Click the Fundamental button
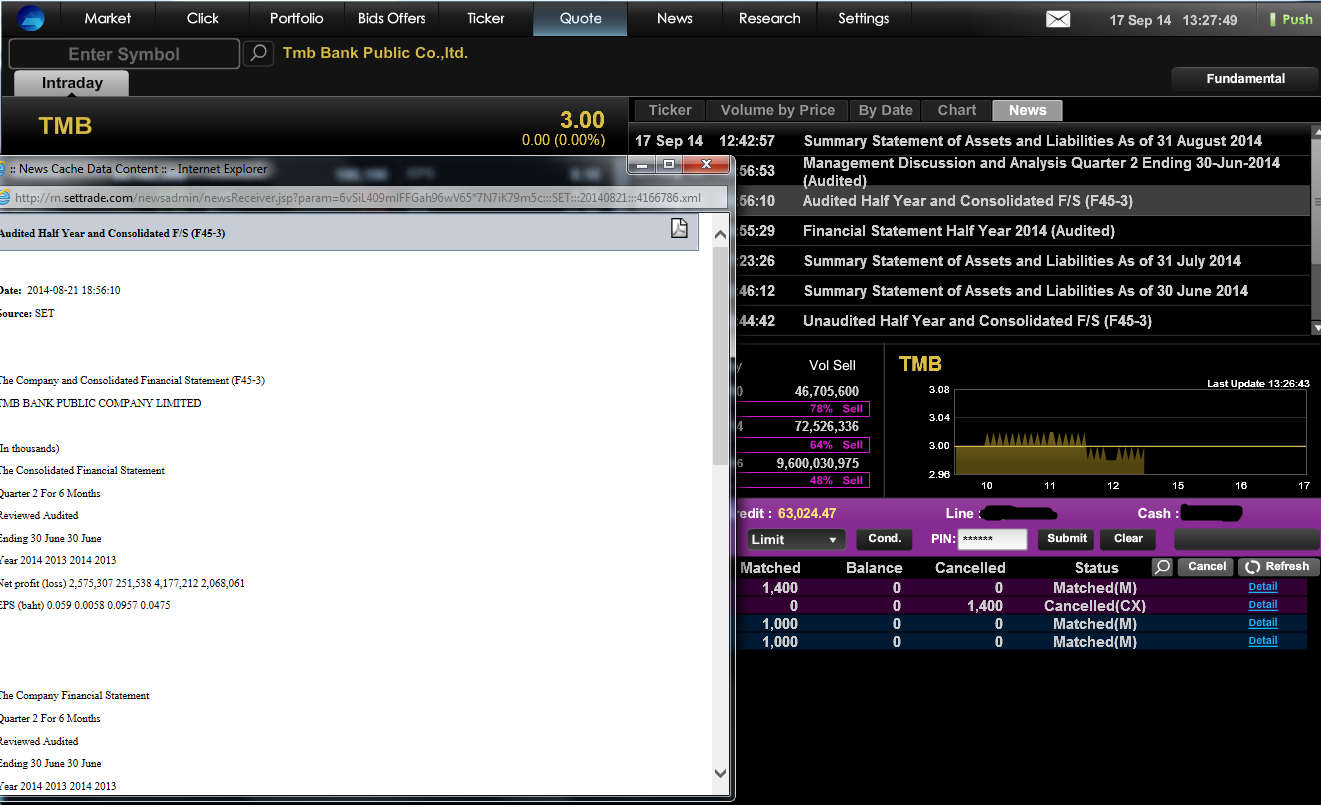The image size is (1321, 805). pyautogui.click(x=1246, y=79)
